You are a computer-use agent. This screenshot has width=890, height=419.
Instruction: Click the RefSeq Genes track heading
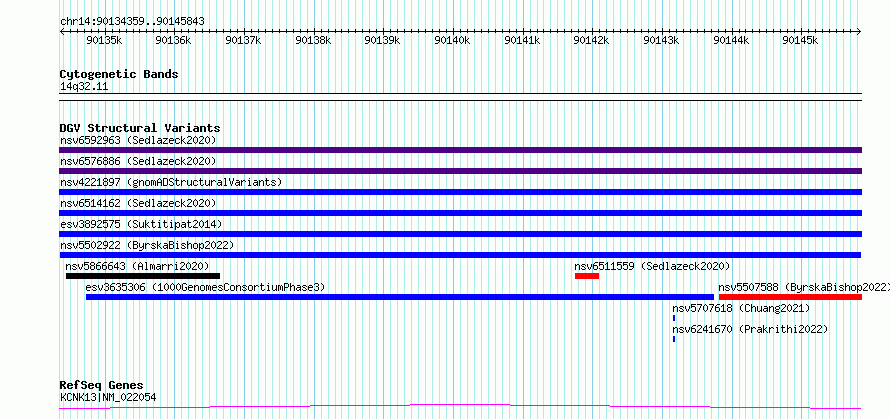click(x=102, y=386)
